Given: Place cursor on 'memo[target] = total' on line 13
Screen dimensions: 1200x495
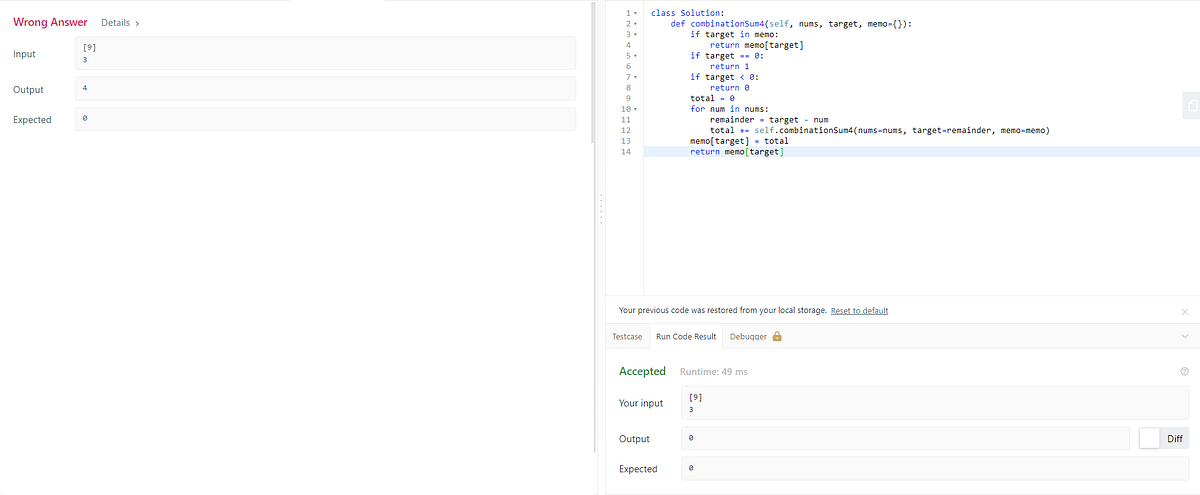Looking at the screenshot, I should [739, 141].
